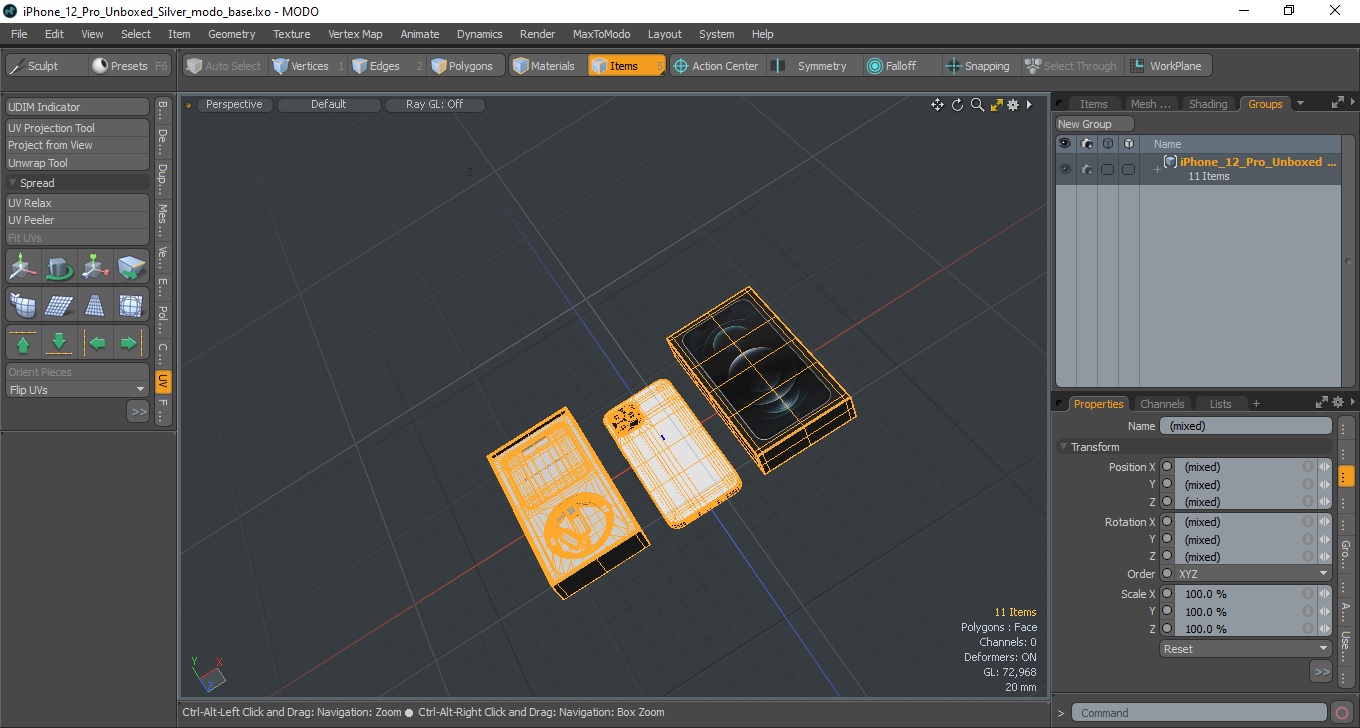Click the axis gizmo in viewport corner
The width and height of the screenshot is (1360, 728).
(208, 674)
